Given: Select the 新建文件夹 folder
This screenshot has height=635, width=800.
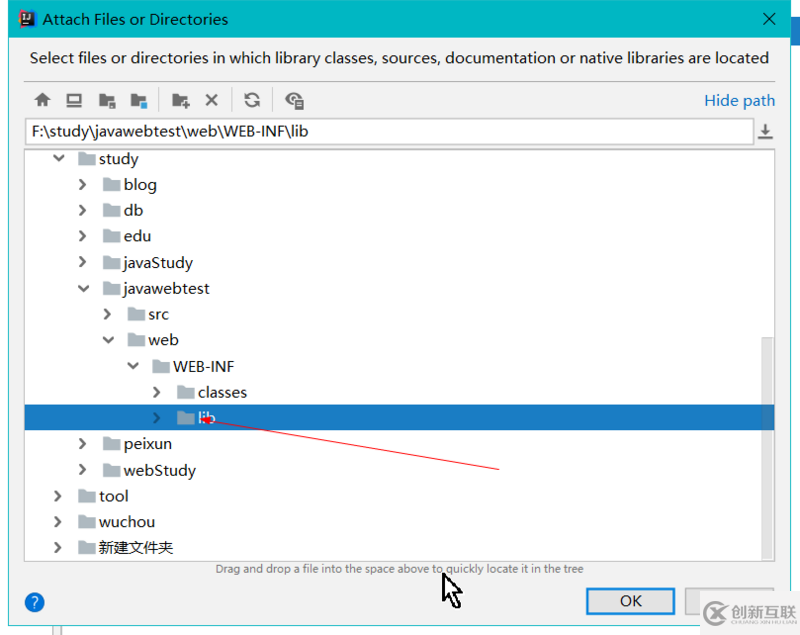Looking at the screenshot, I should 126,548.
